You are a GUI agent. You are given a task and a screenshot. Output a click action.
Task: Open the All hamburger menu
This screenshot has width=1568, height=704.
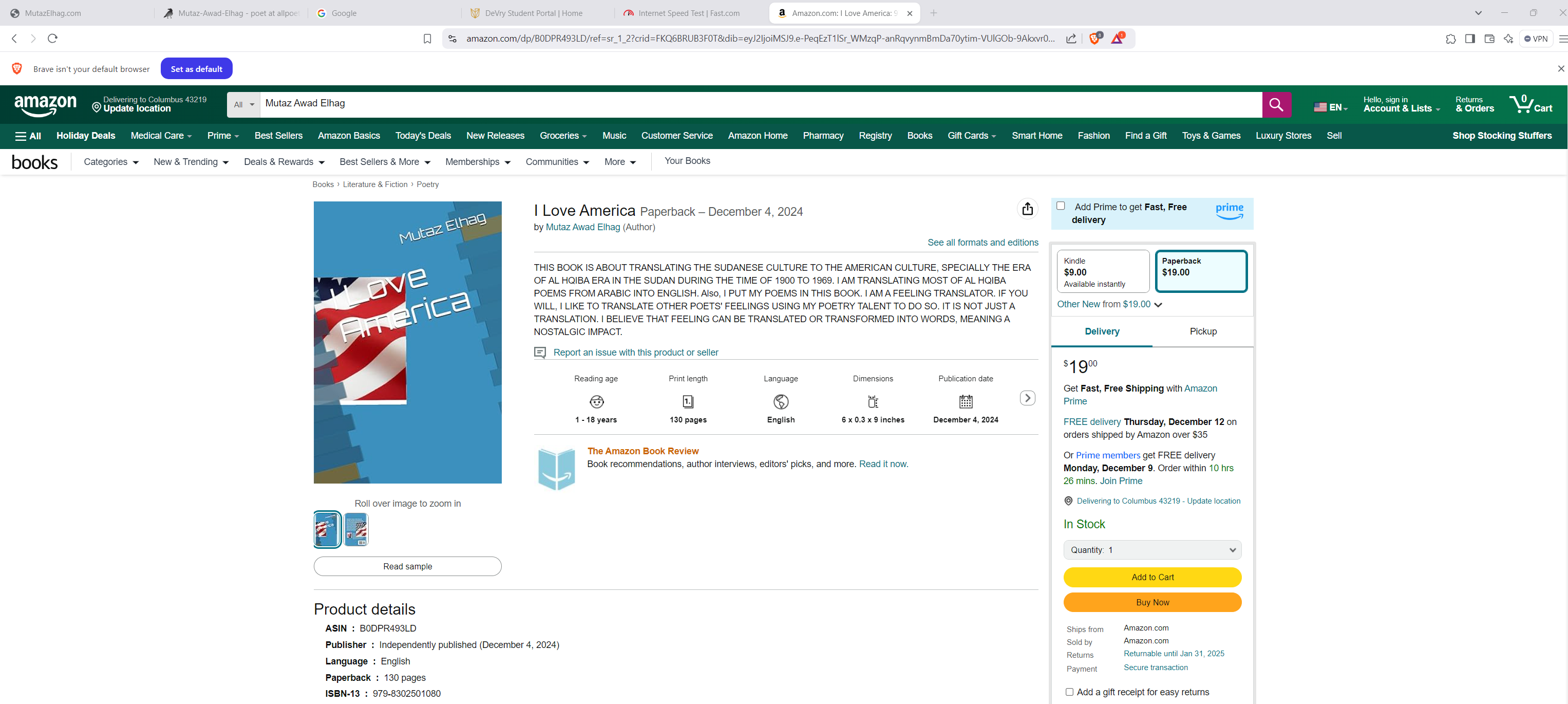(x=26, y=136)
